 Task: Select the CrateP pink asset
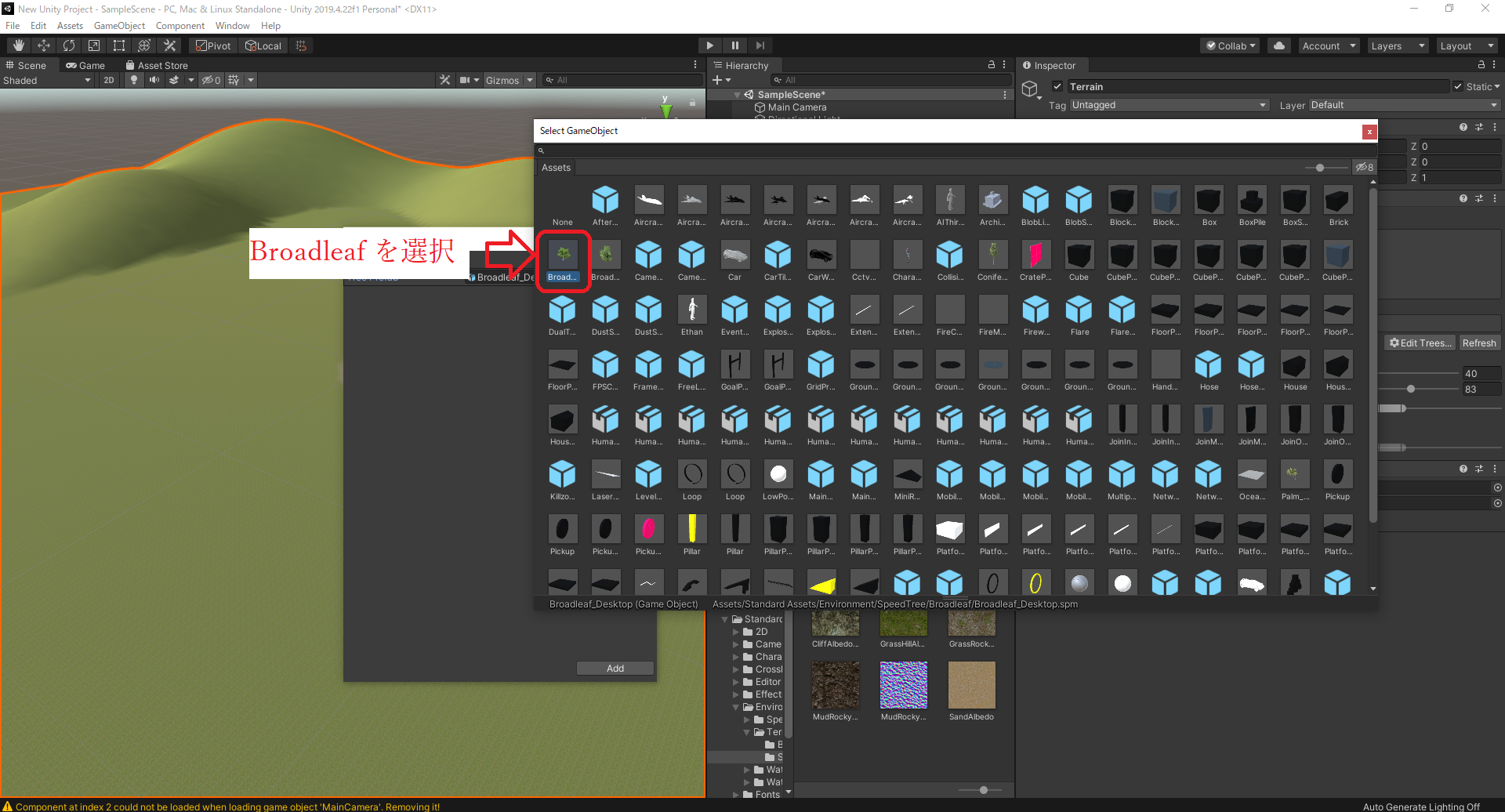1035,261
